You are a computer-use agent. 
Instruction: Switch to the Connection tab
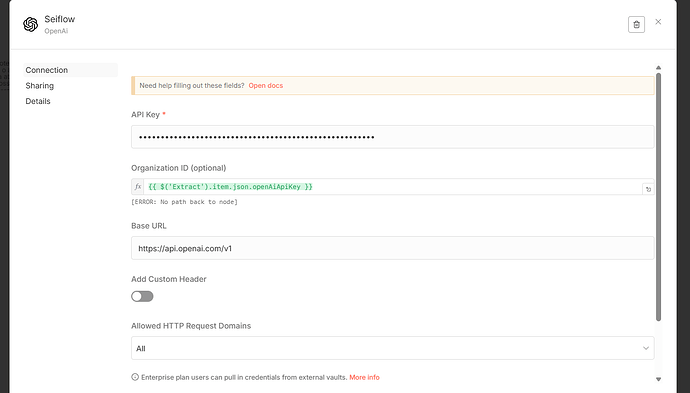point(70,70)
